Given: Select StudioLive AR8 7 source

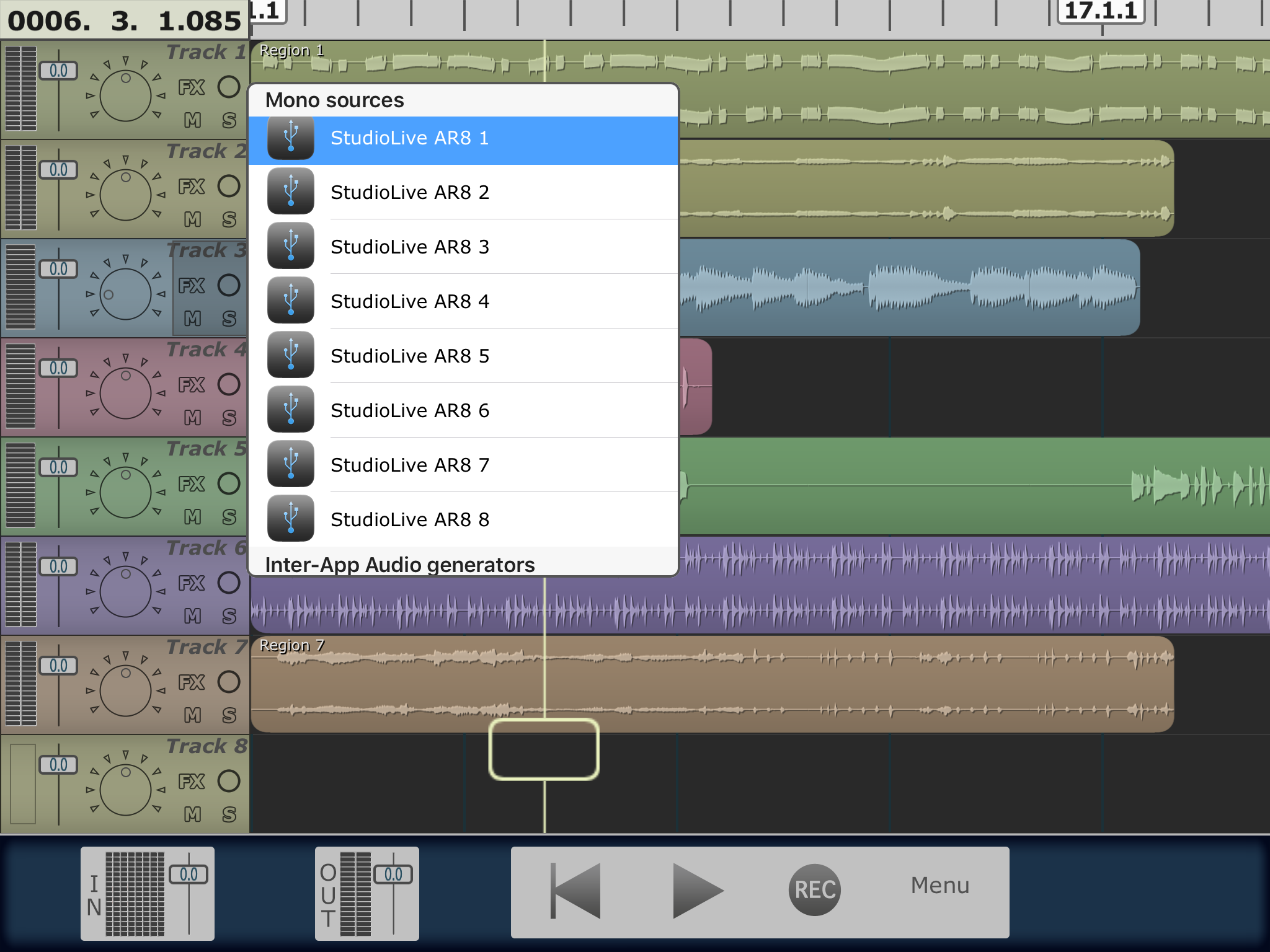Looking at the screenshot, I should coord(463,465).
